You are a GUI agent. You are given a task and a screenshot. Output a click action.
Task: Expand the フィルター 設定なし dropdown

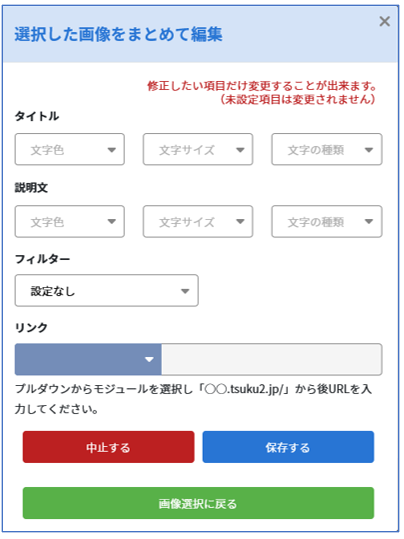[107, 290]
